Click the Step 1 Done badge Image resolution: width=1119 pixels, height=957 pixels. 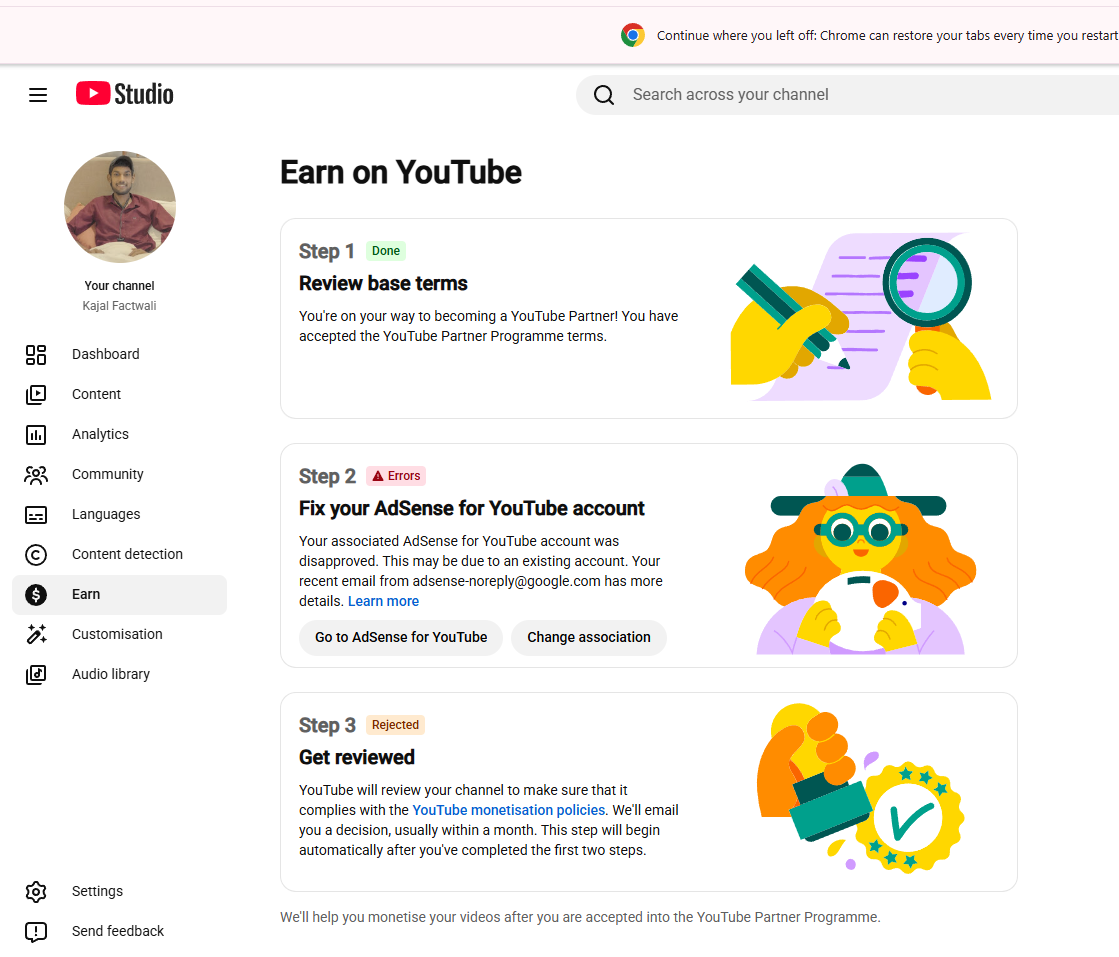[x=385, y=251]
